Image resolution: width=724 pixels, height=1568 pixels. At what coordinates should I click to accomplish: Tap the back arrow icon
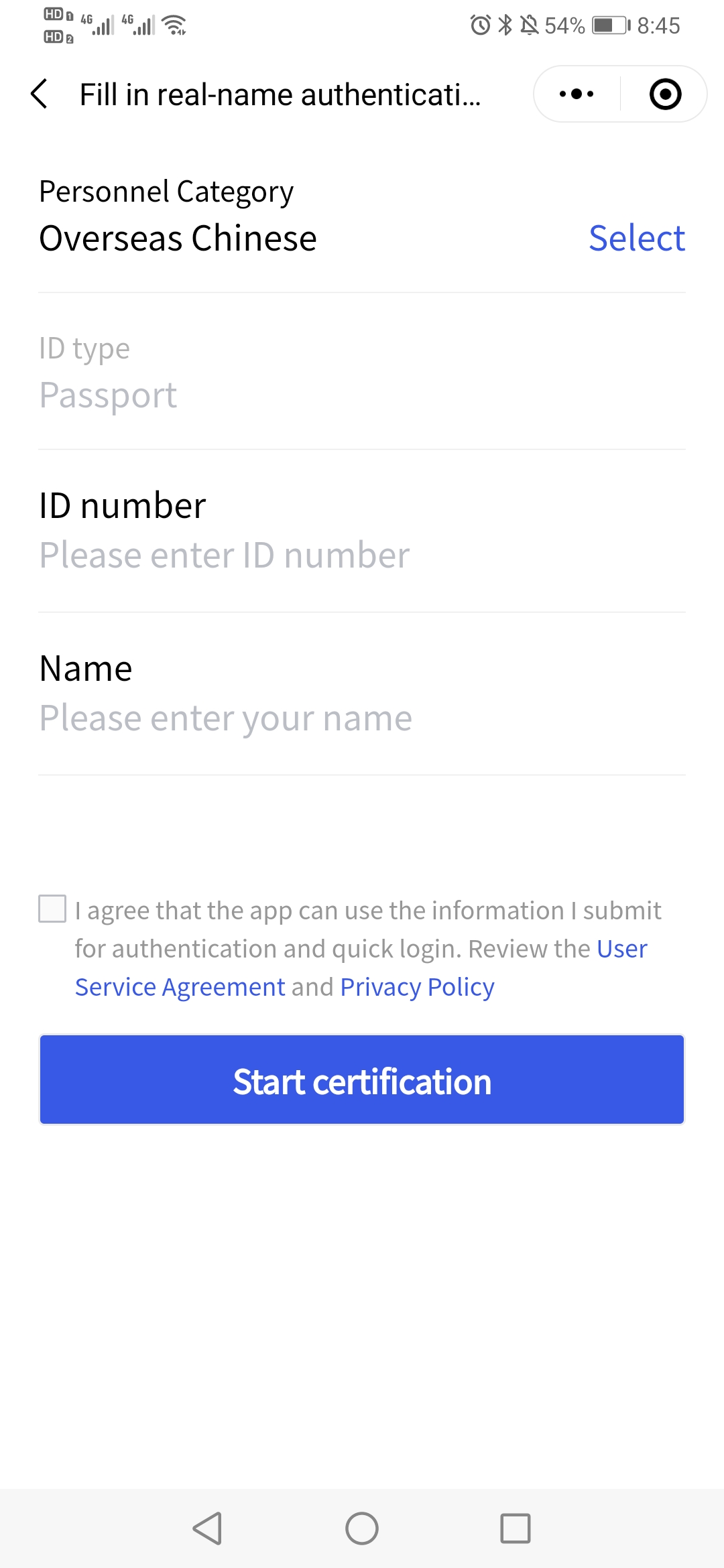(40, 94)
